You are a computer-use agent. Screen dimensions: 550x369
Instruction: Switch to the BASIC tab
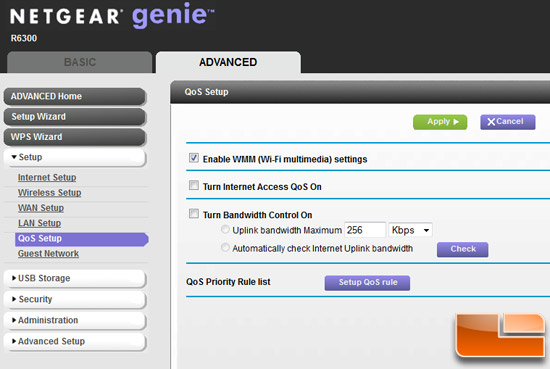(x=80, y=62)
